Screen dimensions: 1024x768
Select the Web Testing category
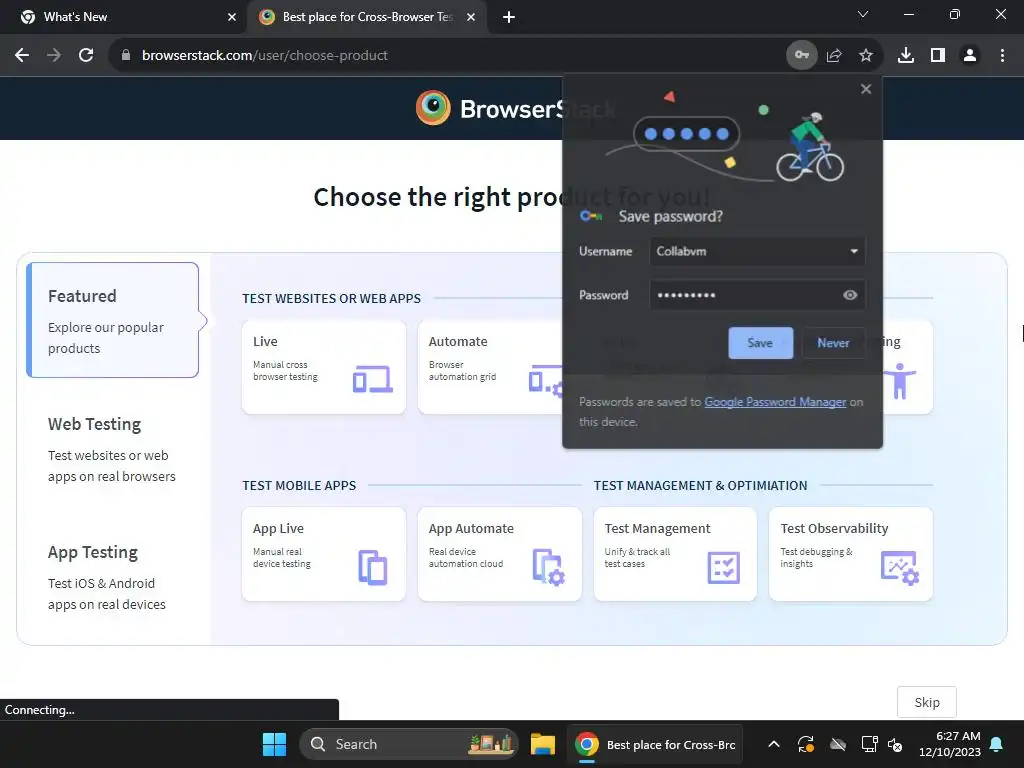click(x=112, y=449)
